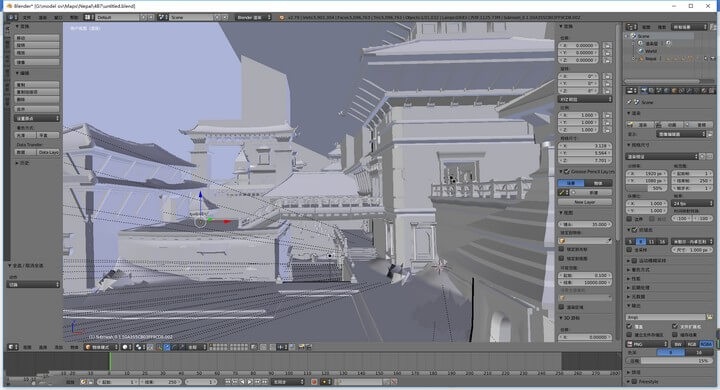Open the XYZ rotation mode dropdown

click(x=585, y=99)
